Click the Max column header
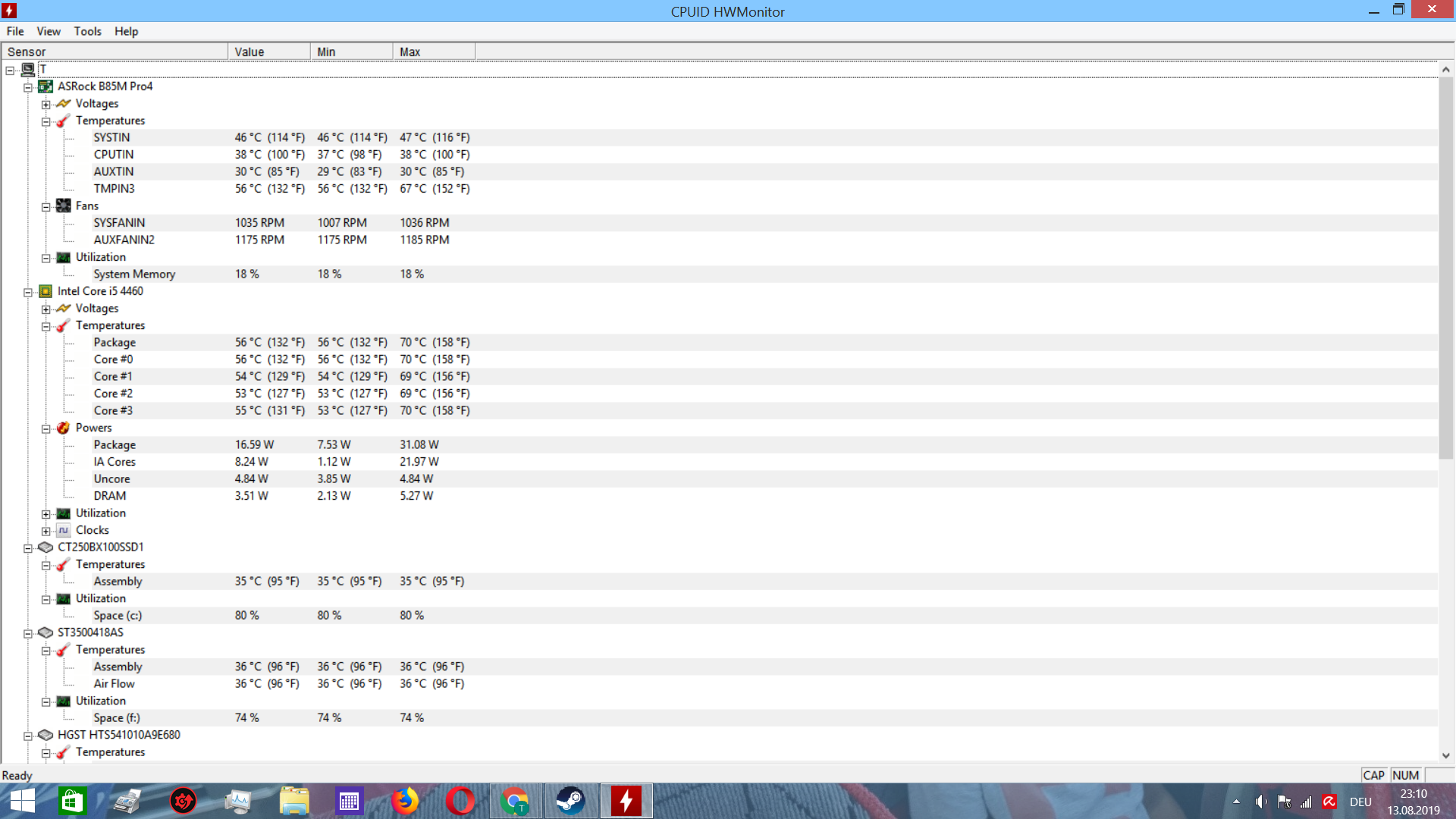Viewport: 1456px width, 819px height. 434,52
